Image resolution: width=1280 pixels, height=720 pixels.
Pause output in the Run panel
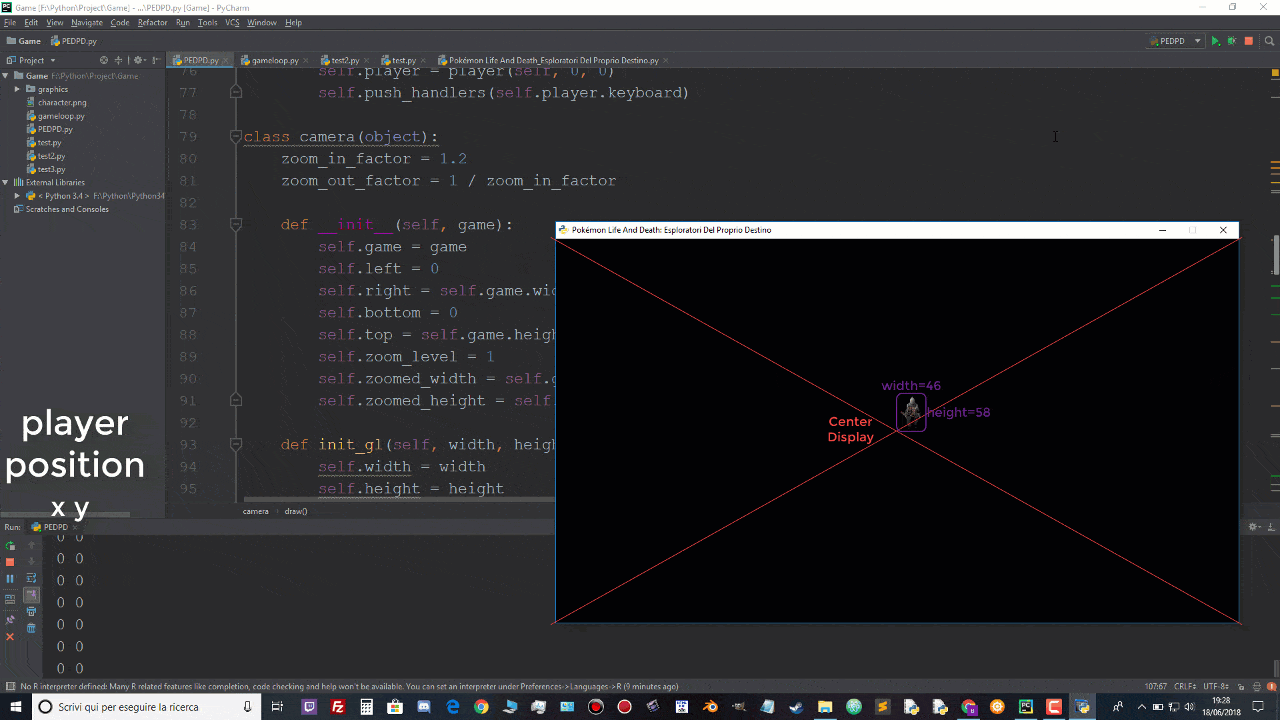click(x=10, y=579)
